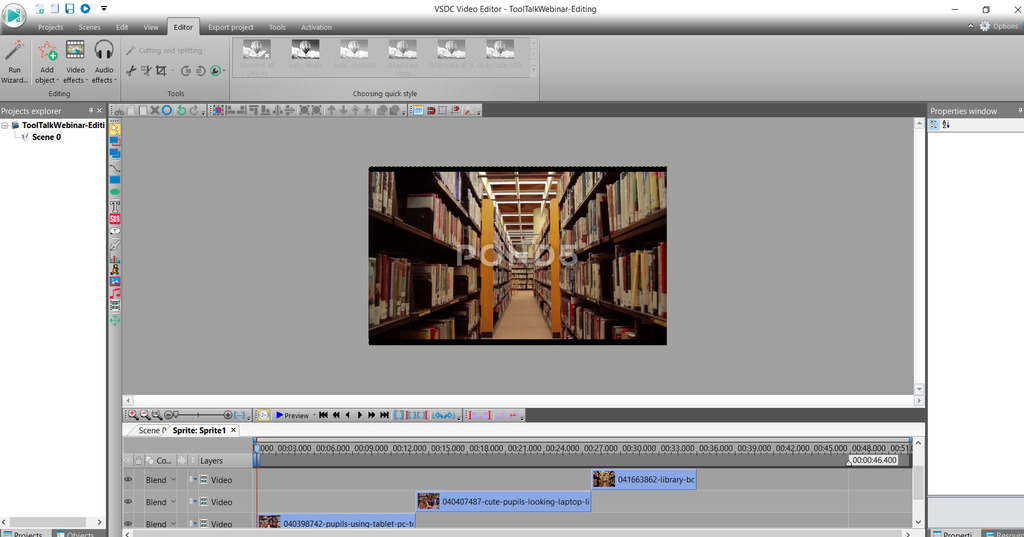Screen dimensions: 1024x537
Task: Click the new project icon in quick access toolbar
Action: [40, 9]
